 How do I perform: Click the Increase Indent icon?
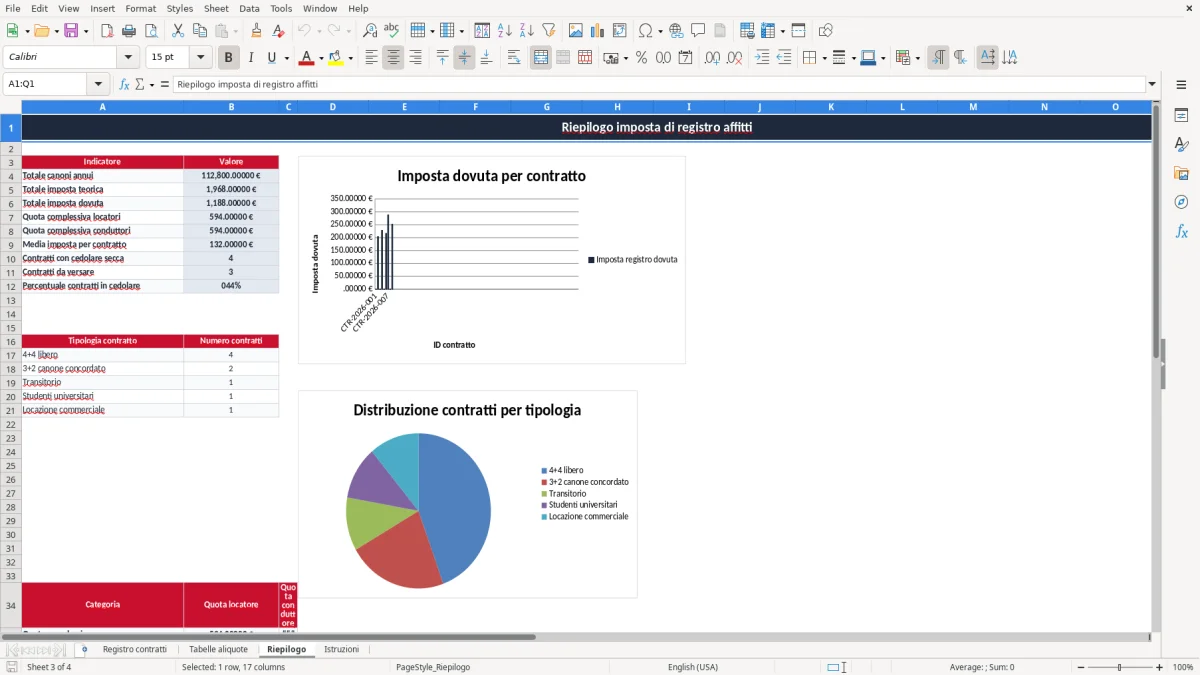[762, 58]
